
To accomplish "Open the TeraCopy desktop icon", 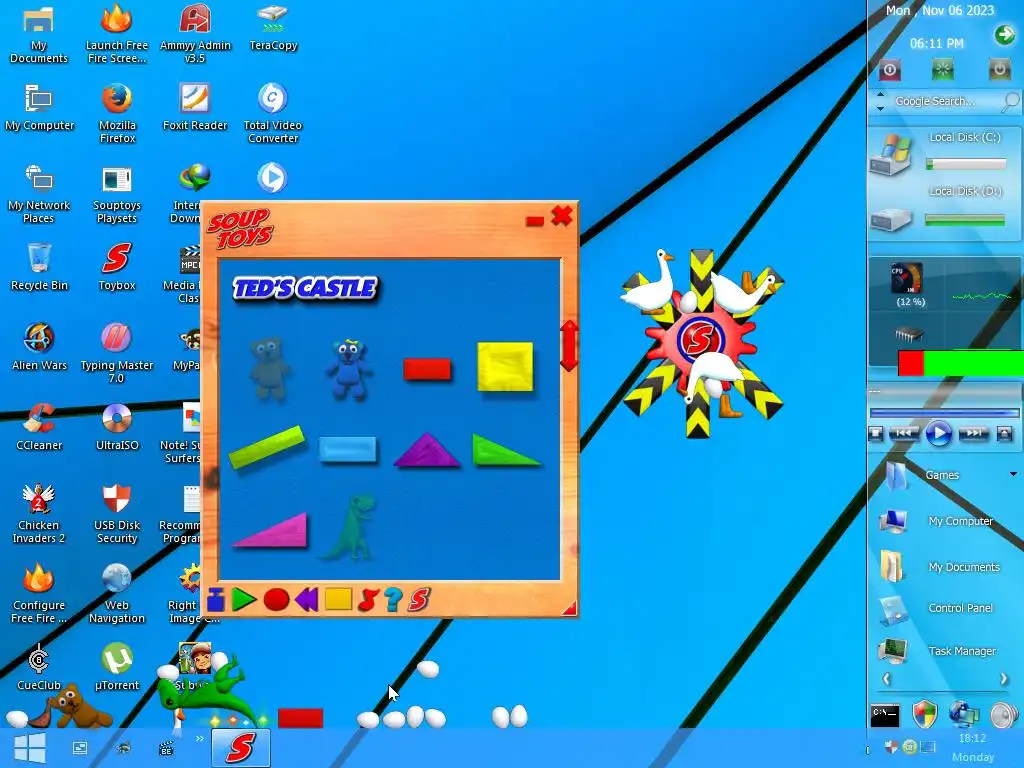I will [273, 27].
